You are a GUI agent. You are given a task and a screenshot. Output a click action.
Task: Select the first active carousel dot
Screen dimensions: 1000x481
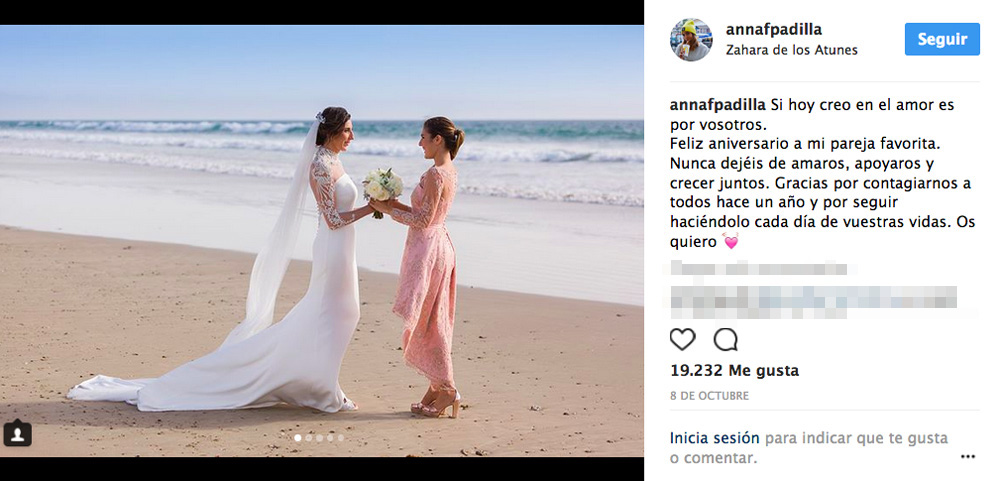pos(298,438)
